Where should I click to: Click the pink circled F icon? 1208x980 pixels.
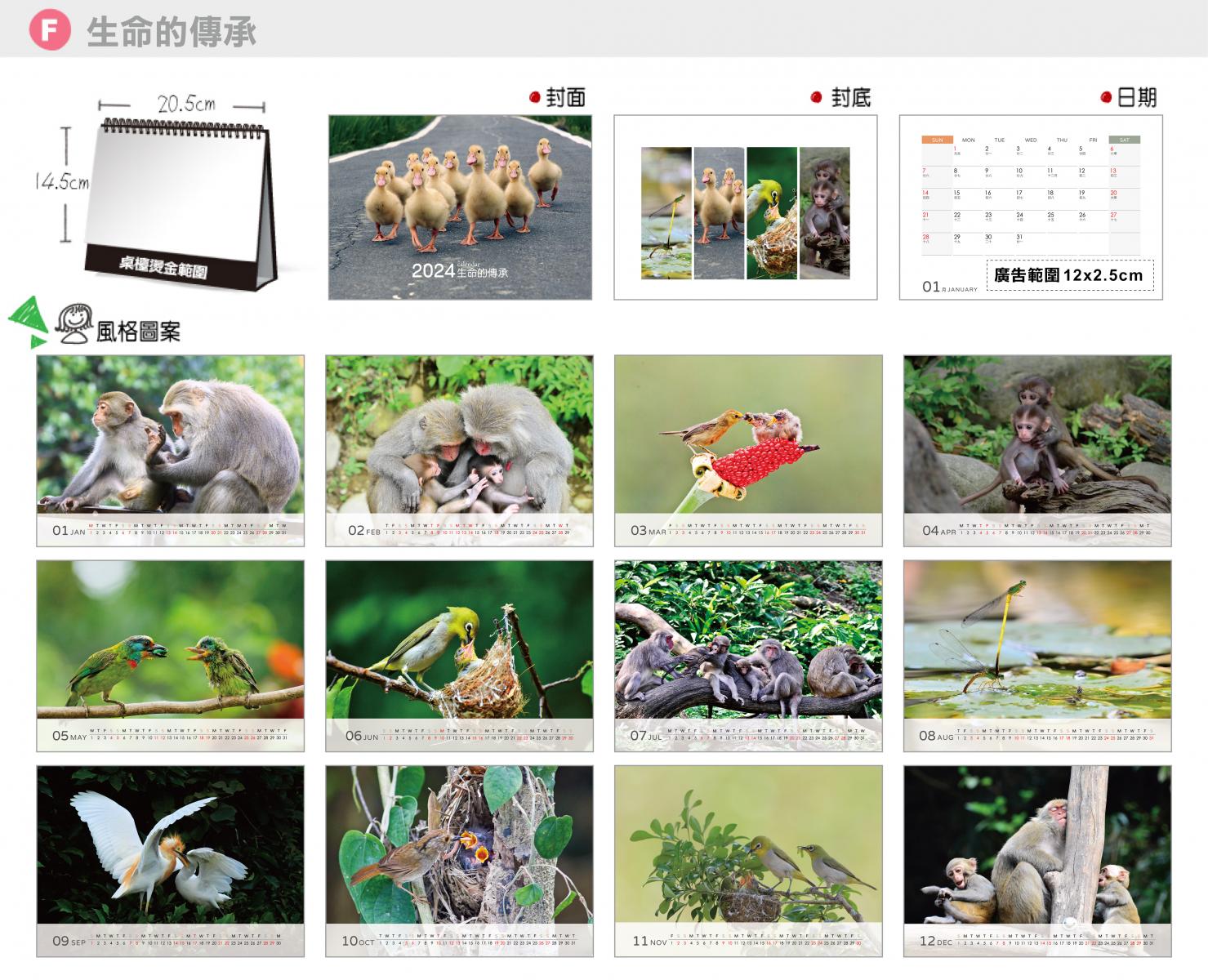point(50,30)
